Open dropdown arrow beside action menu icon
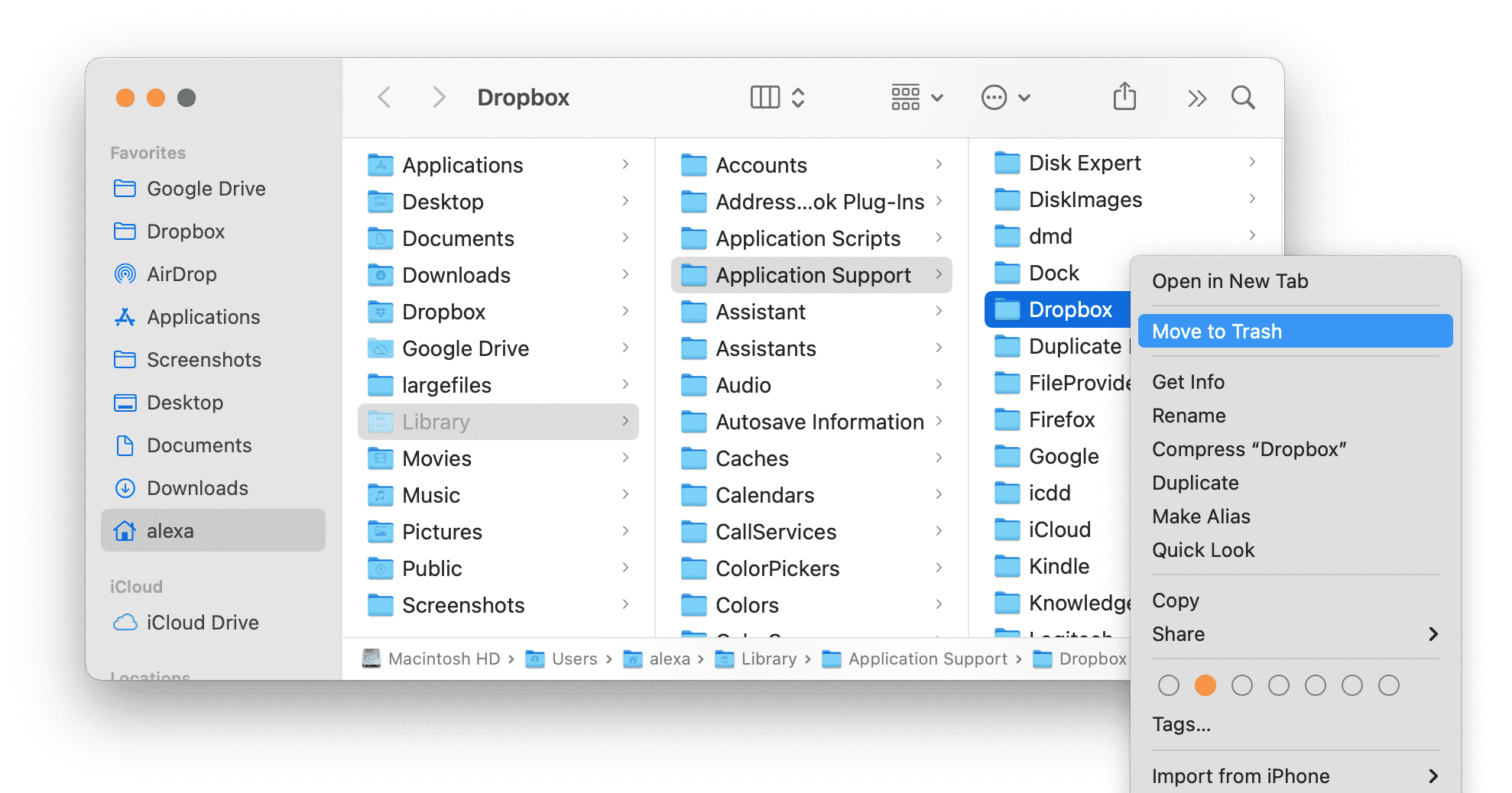The width and height of the screenshot is (1512, 793). [x=1024, y=98]
